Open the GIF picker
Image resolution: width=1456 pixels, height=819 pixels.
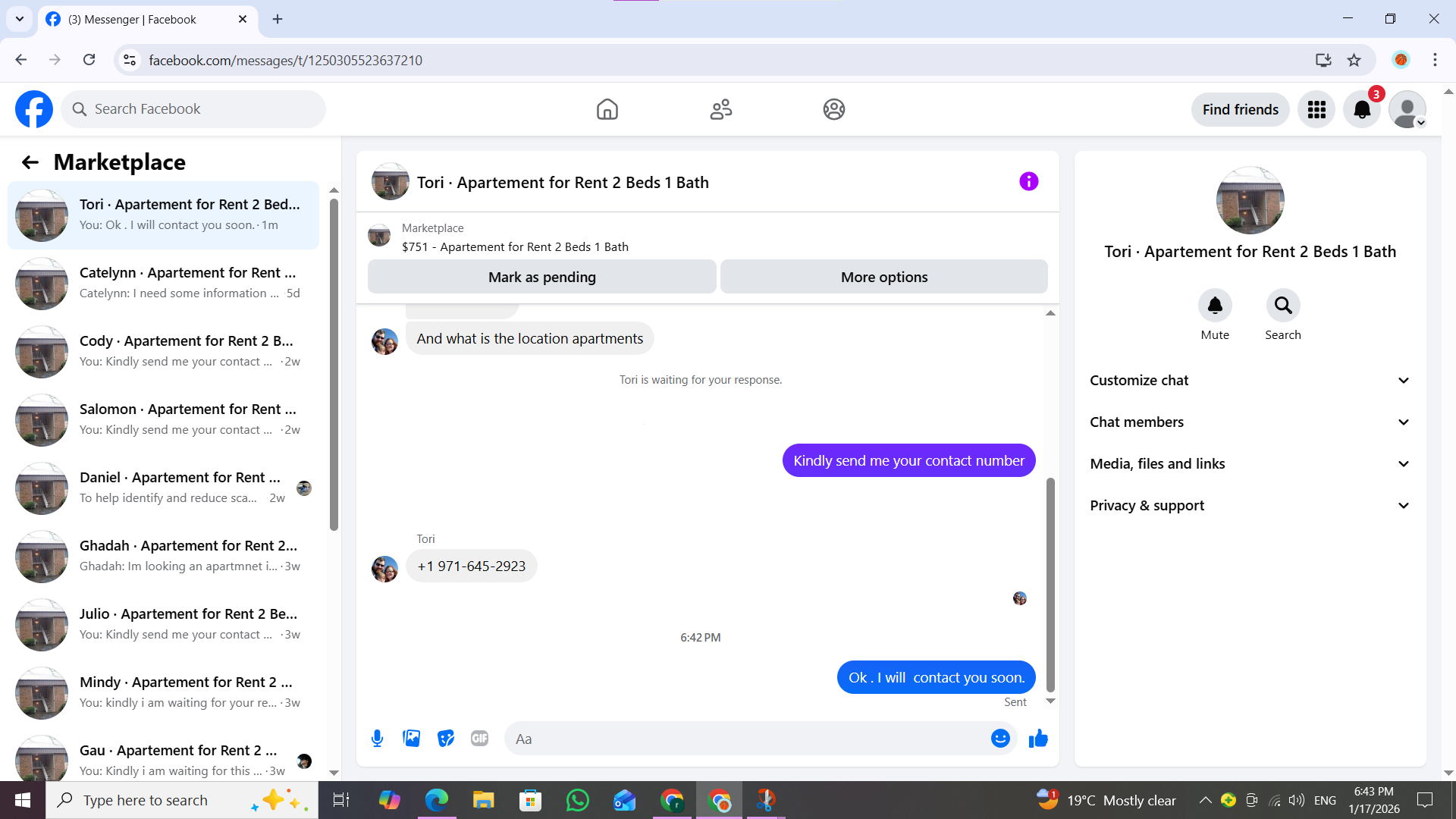coord(479,739)
